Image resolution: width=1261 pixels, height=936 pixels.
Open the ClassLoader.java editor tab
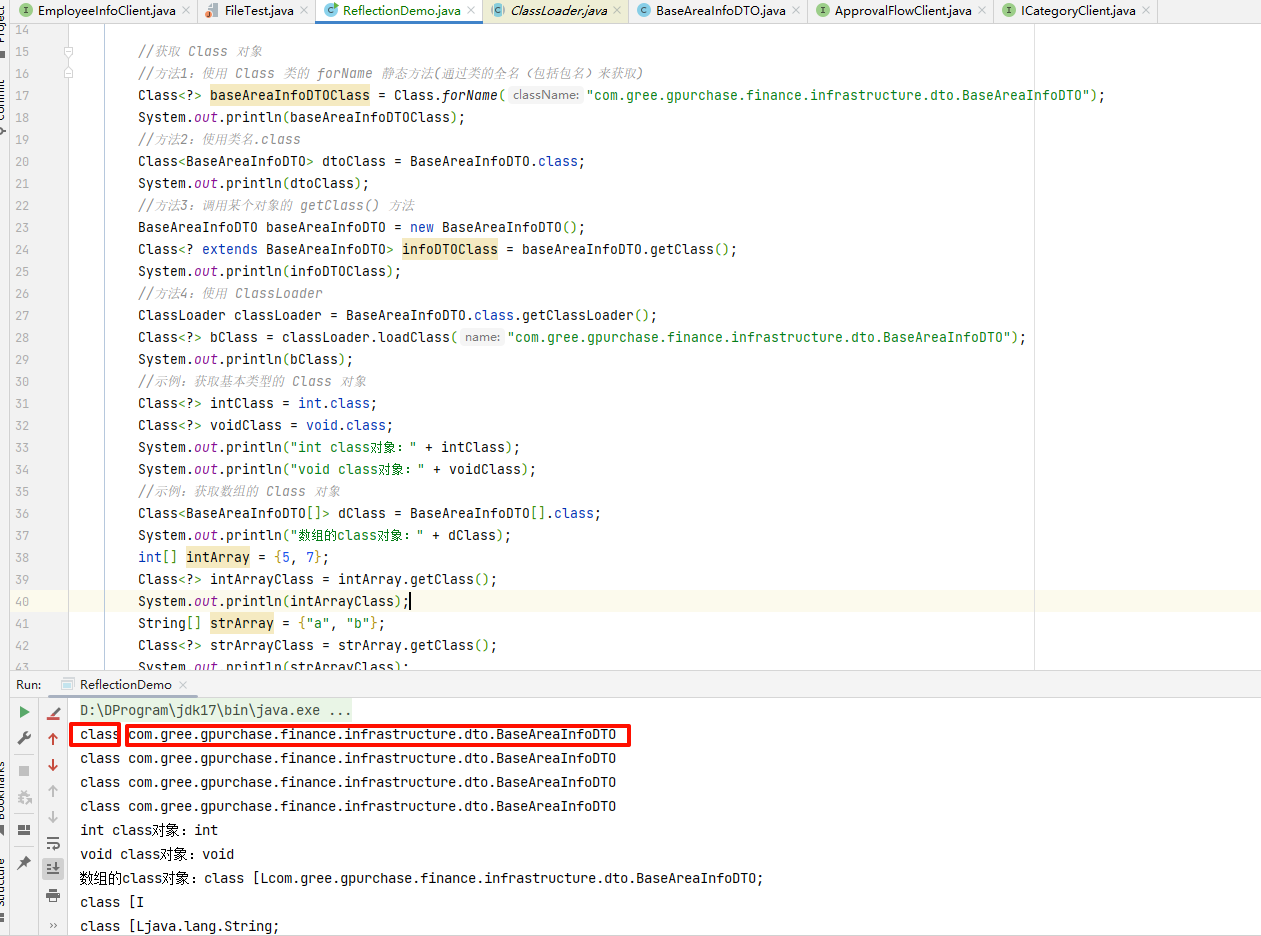(x=559, y=11)
